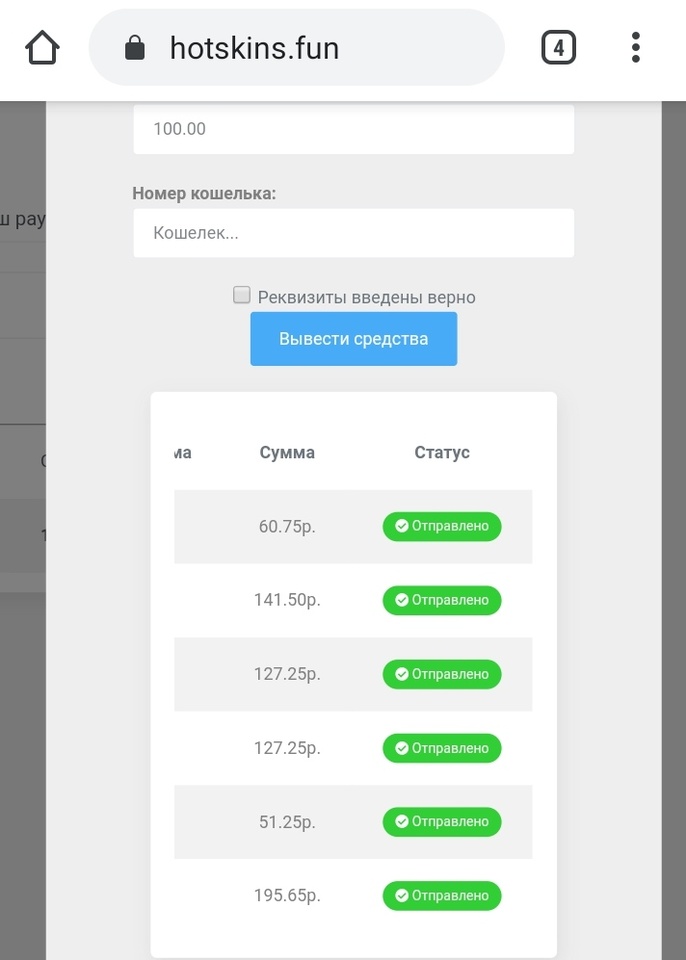
Task: Click the padlock security icon
Action: [135, 47]
